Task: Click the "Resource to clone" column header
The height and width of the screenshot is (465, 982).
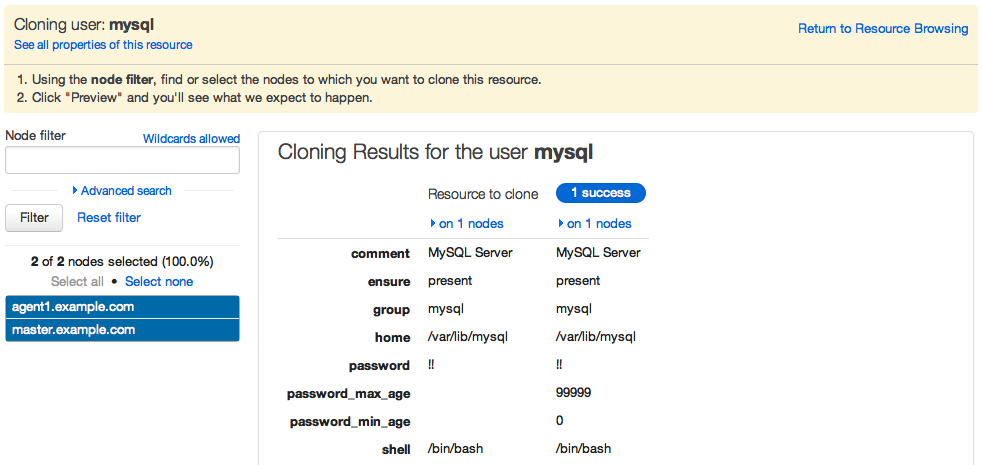Action: (x=483, y=194)
